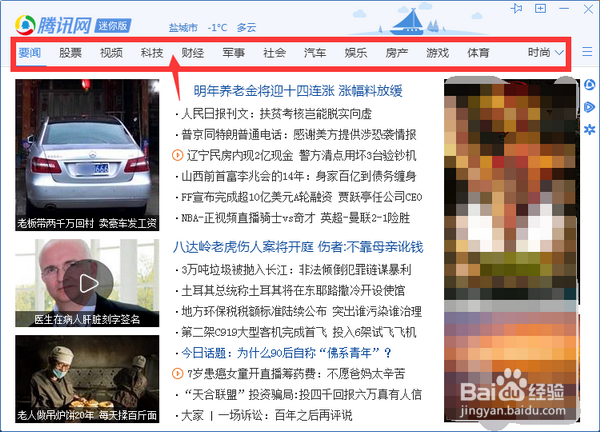Click the Tencent penguin logo icon
The height and width of the screenshot is (432, 600).
point(25,25)
